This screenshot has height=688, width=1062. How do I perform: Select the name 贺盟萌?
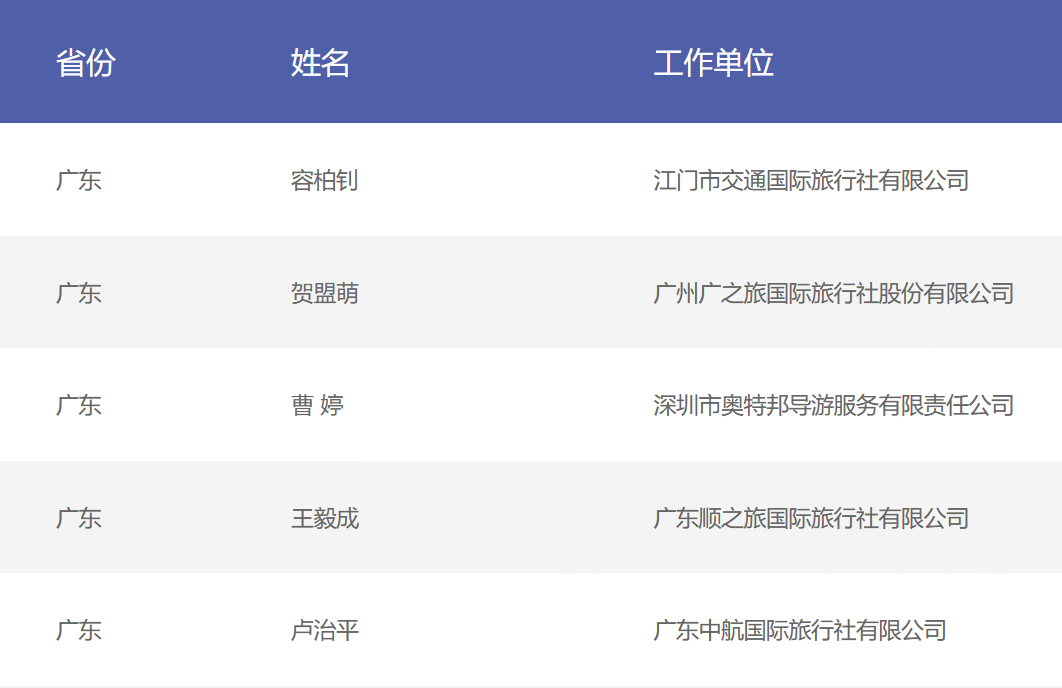[324, 293]
